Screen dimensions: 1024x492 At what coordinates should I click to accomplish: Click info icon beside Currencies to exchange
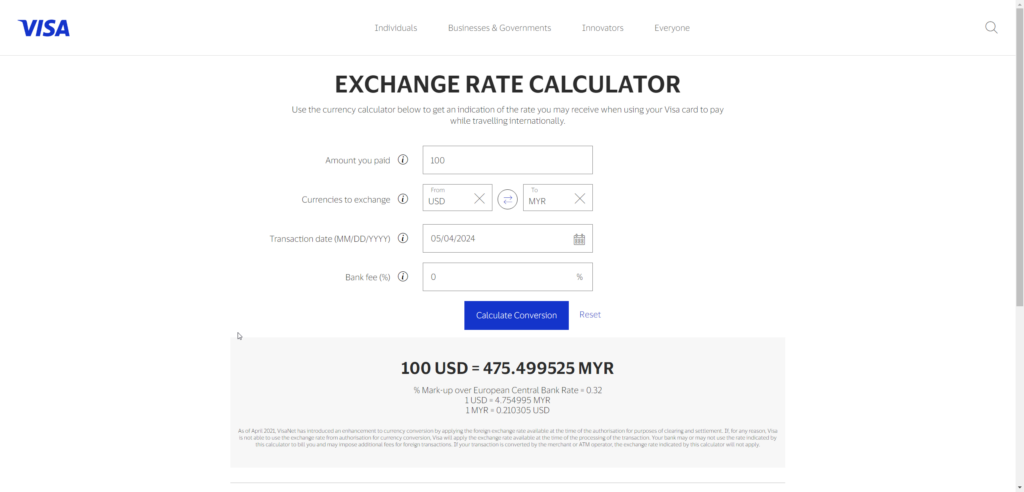[403, 199]
